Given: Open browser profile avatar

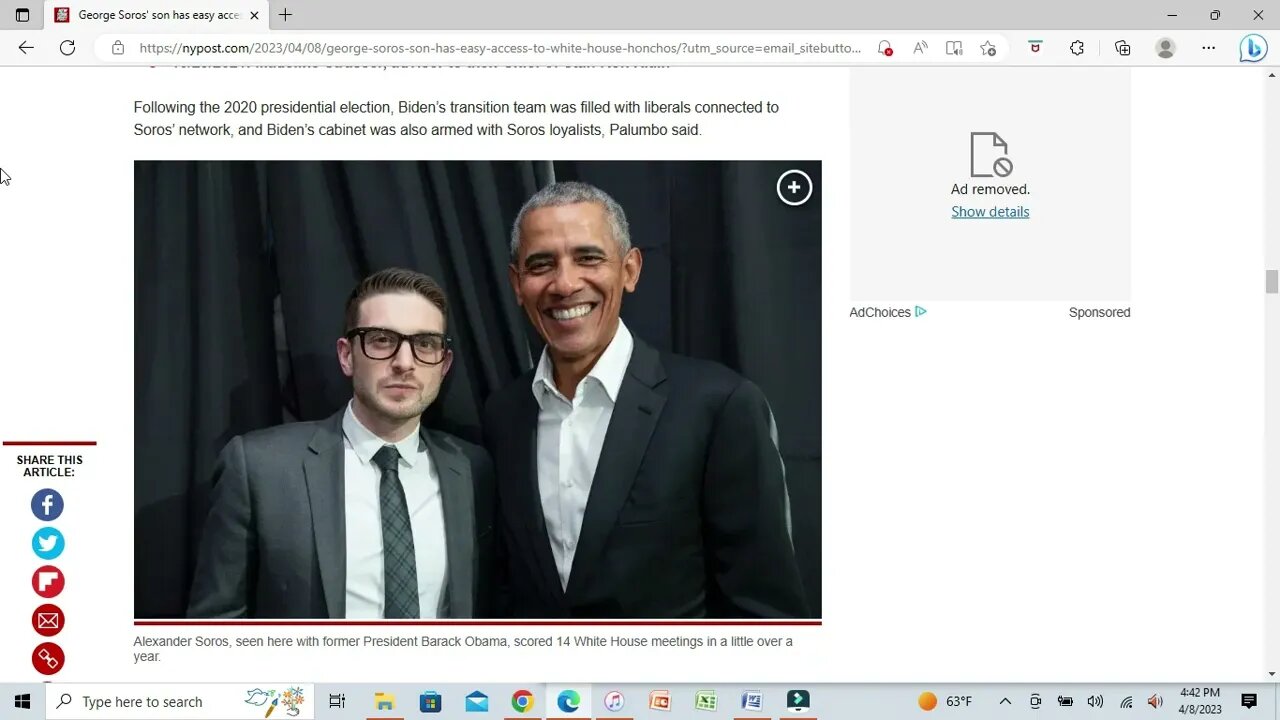Looking at the screenshot, I should [1165, 47].
